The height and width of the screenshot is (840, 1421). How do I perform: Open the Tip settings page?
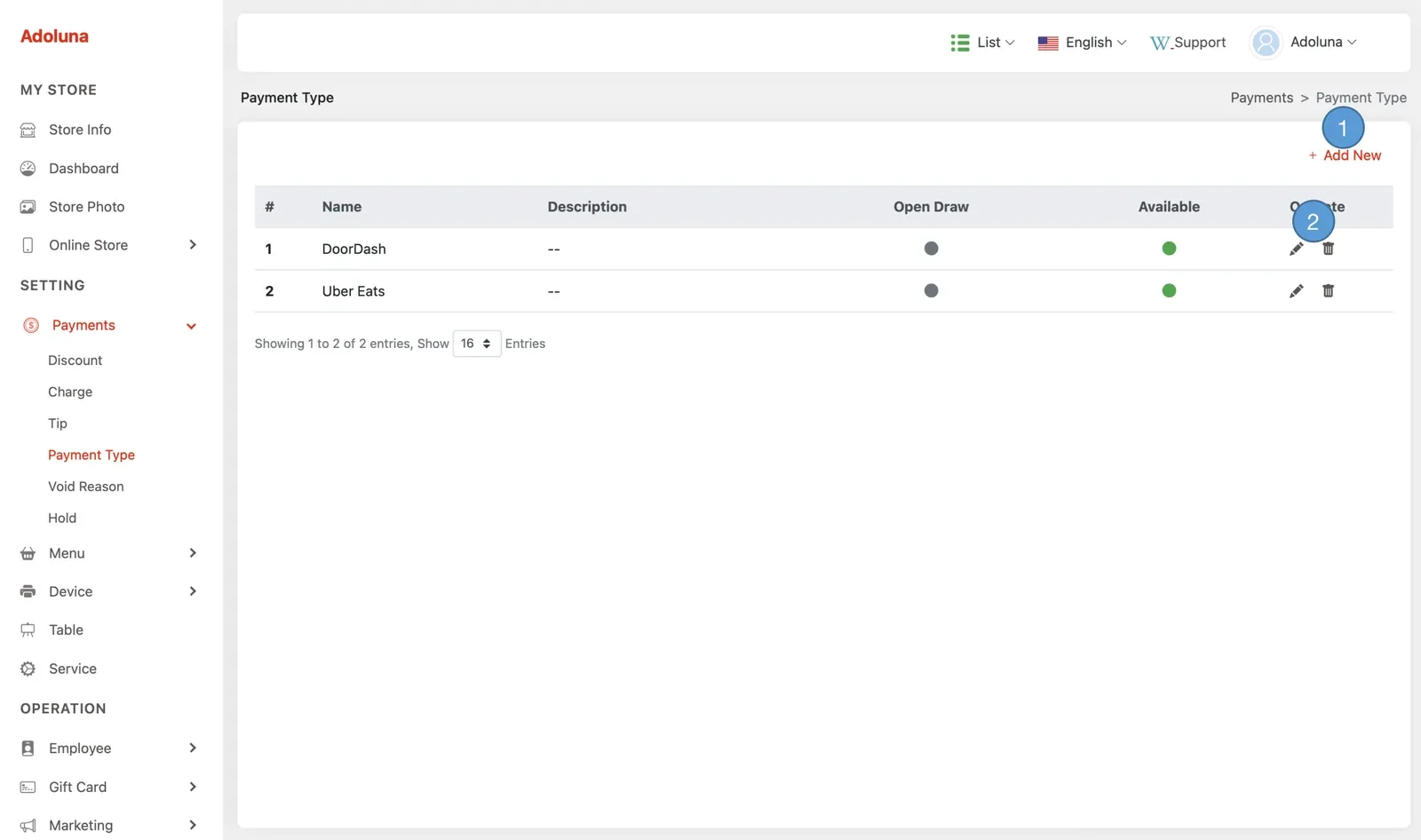[x=58, y=424]
